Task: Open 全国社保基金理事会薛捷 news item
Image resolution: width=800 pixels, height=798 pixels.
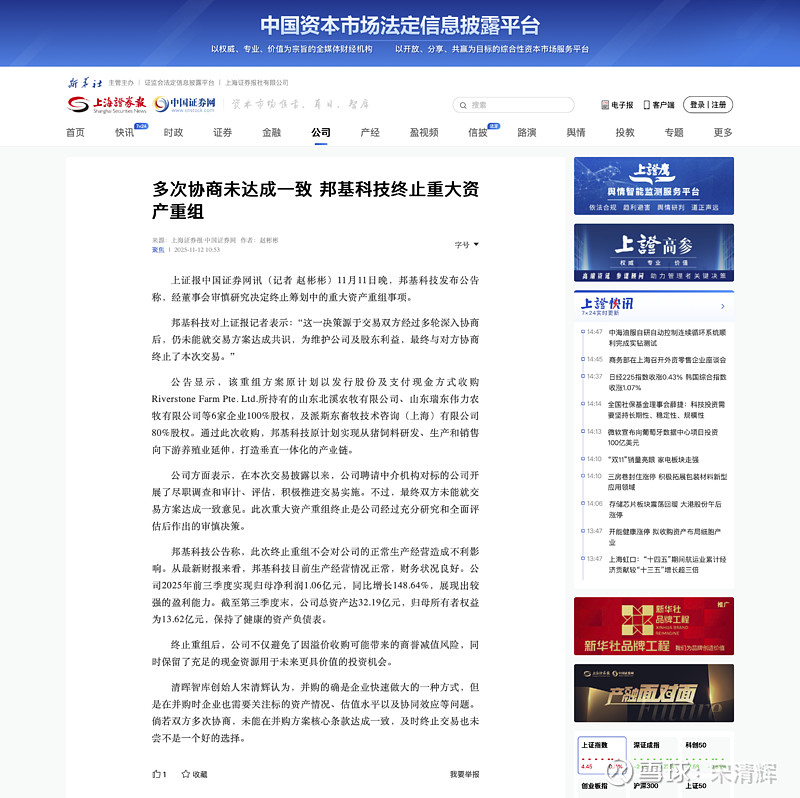Action: [x=666, y=410]
